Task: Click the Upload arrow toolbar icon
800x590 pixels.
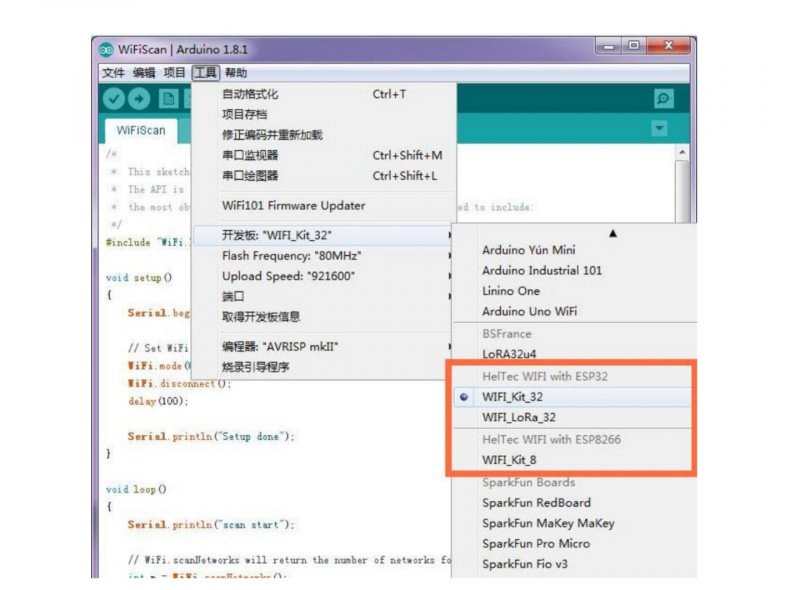Action: (x=139, y=99)
